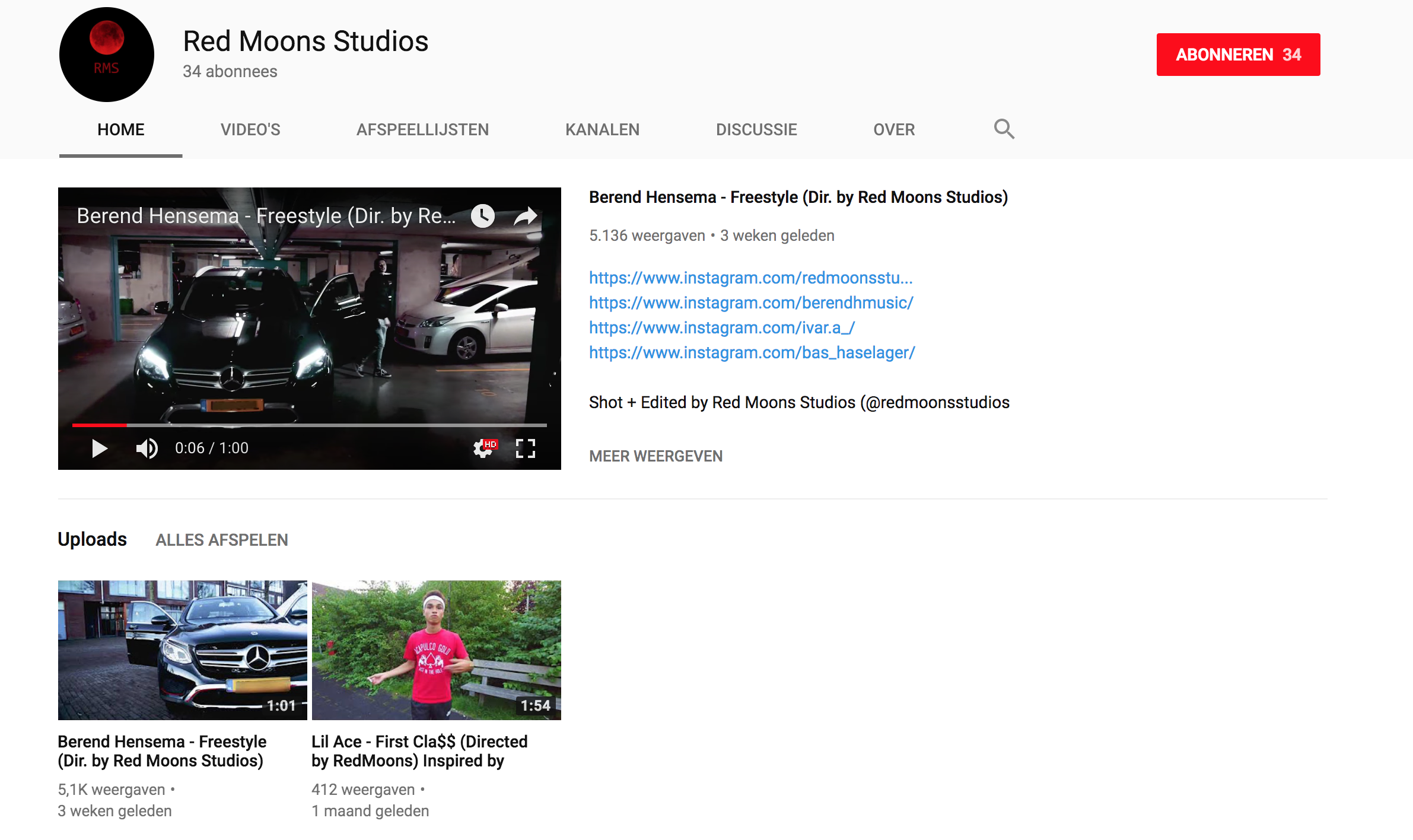
Task: Open the berendhmusic Instagram link
Action: 751,303
